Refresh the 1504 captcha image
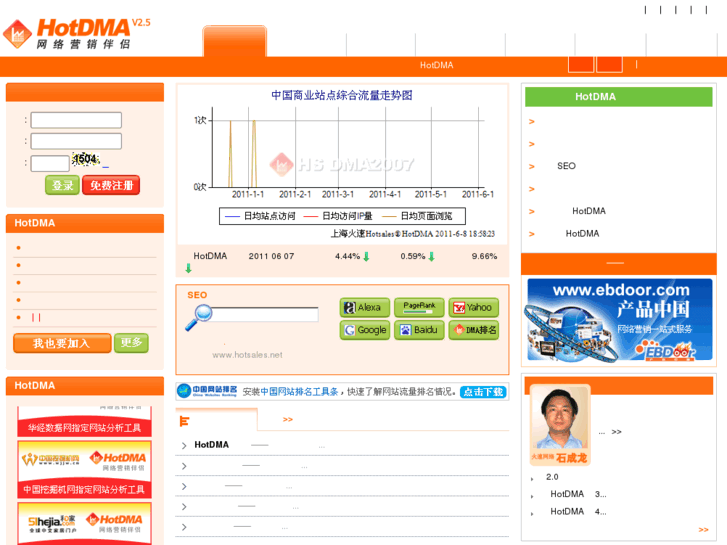 click(x=86, y=160)
